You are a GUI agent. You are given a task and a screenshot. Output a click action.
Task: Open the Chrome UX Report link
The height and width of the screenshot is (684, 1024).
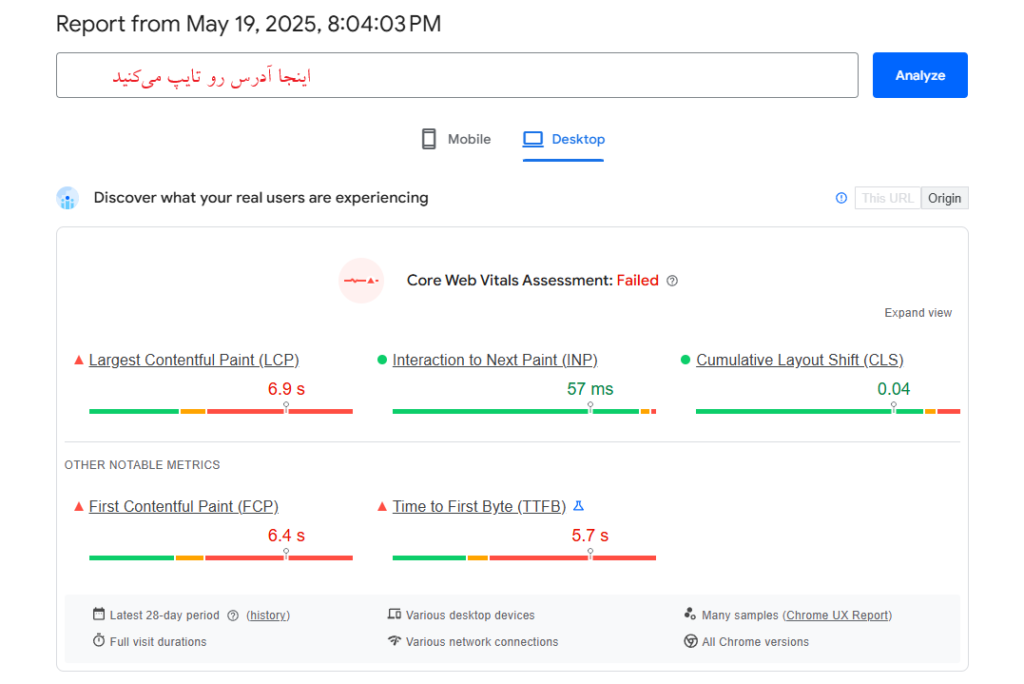click(x=837, y=615)
